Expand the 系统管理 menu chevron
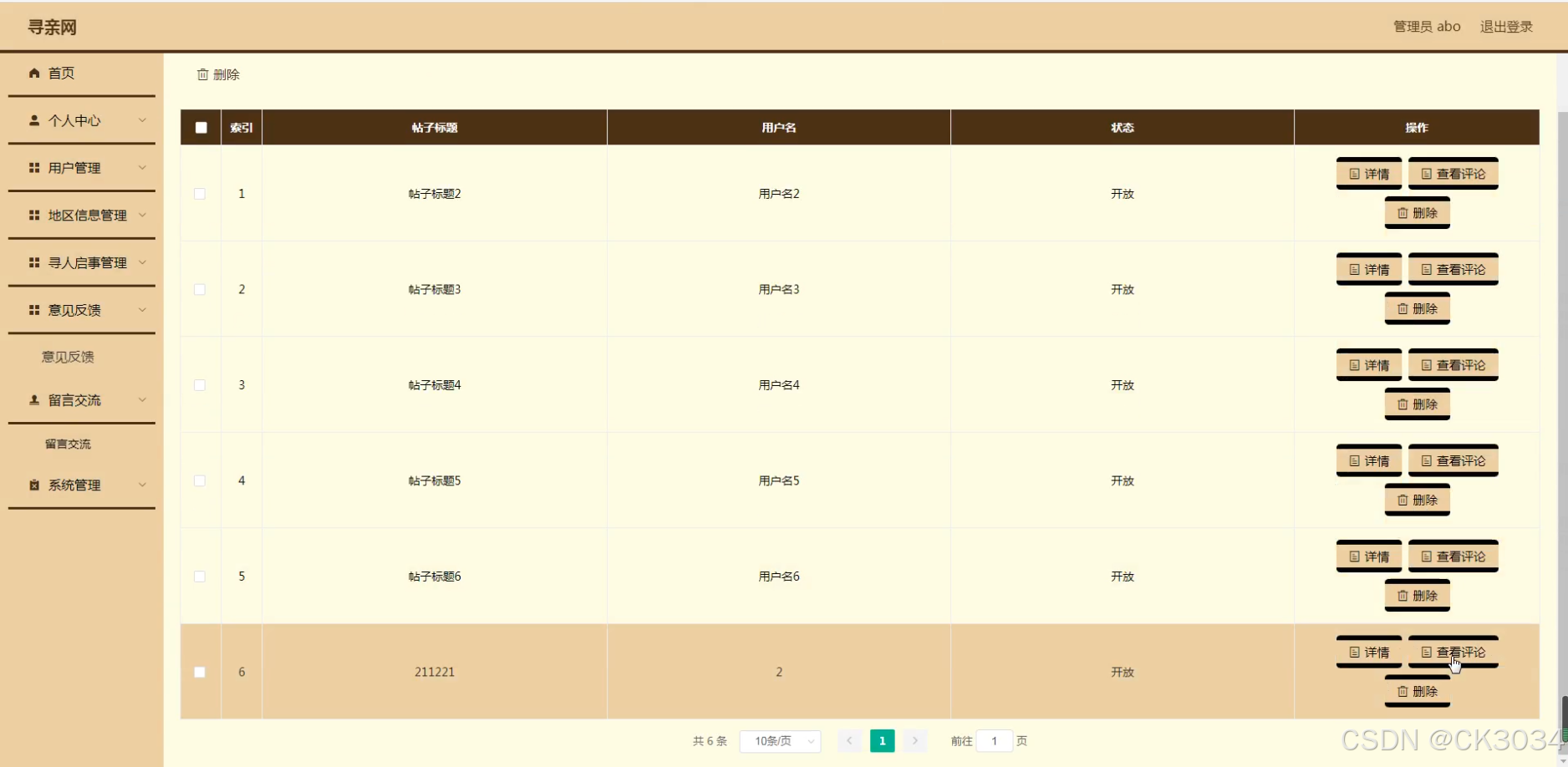 (142, 485)
